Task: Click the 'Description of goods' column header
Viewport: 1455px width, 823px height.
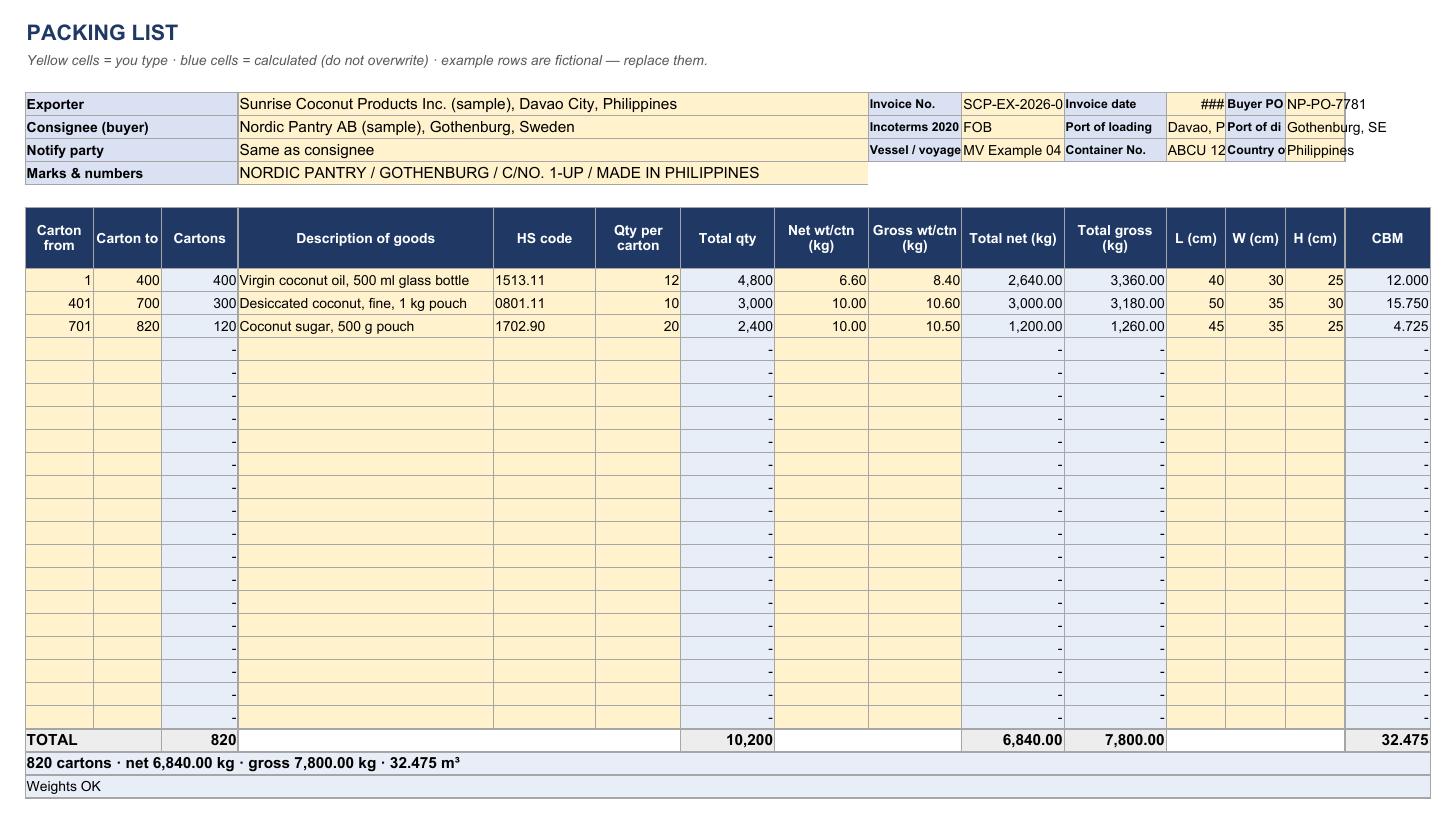Action: (x=366, y=238)
